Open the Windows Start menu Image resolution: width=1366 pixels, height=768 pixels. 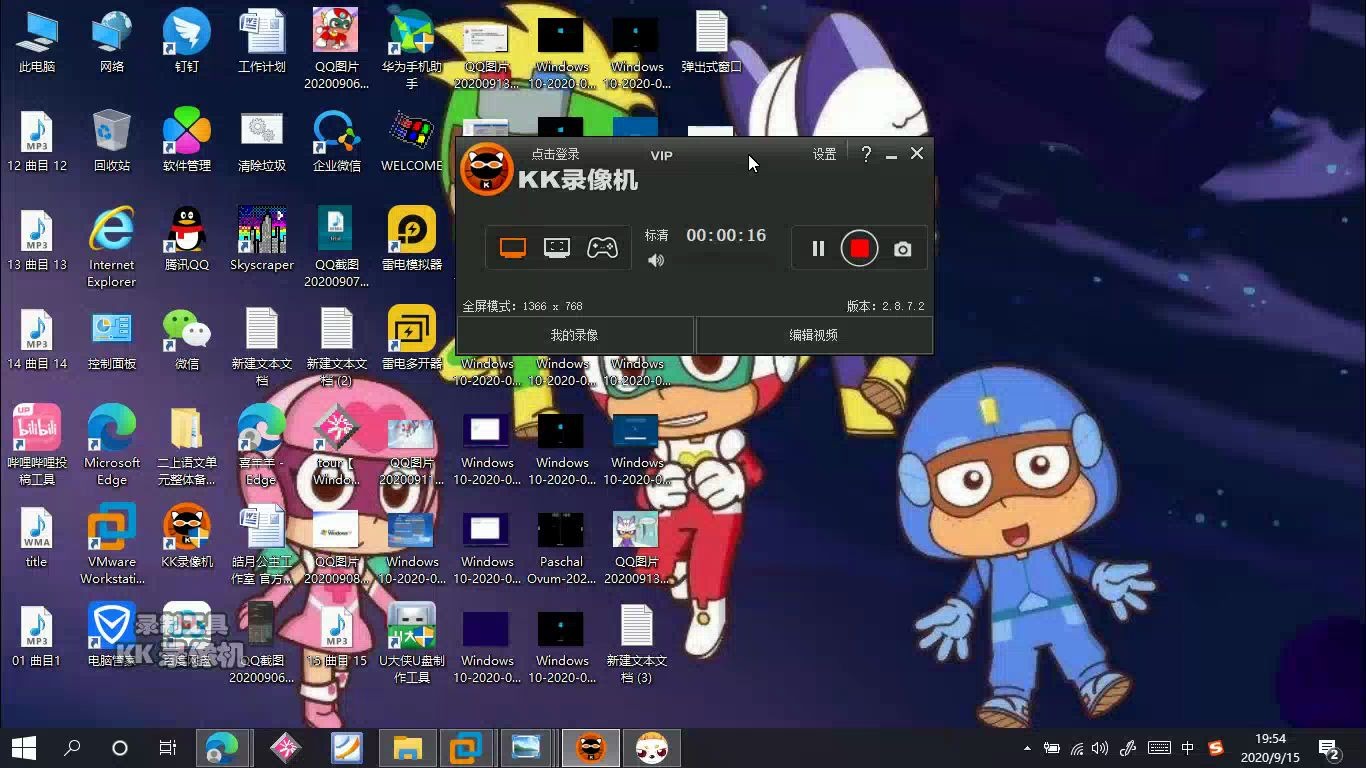(24, 748)
